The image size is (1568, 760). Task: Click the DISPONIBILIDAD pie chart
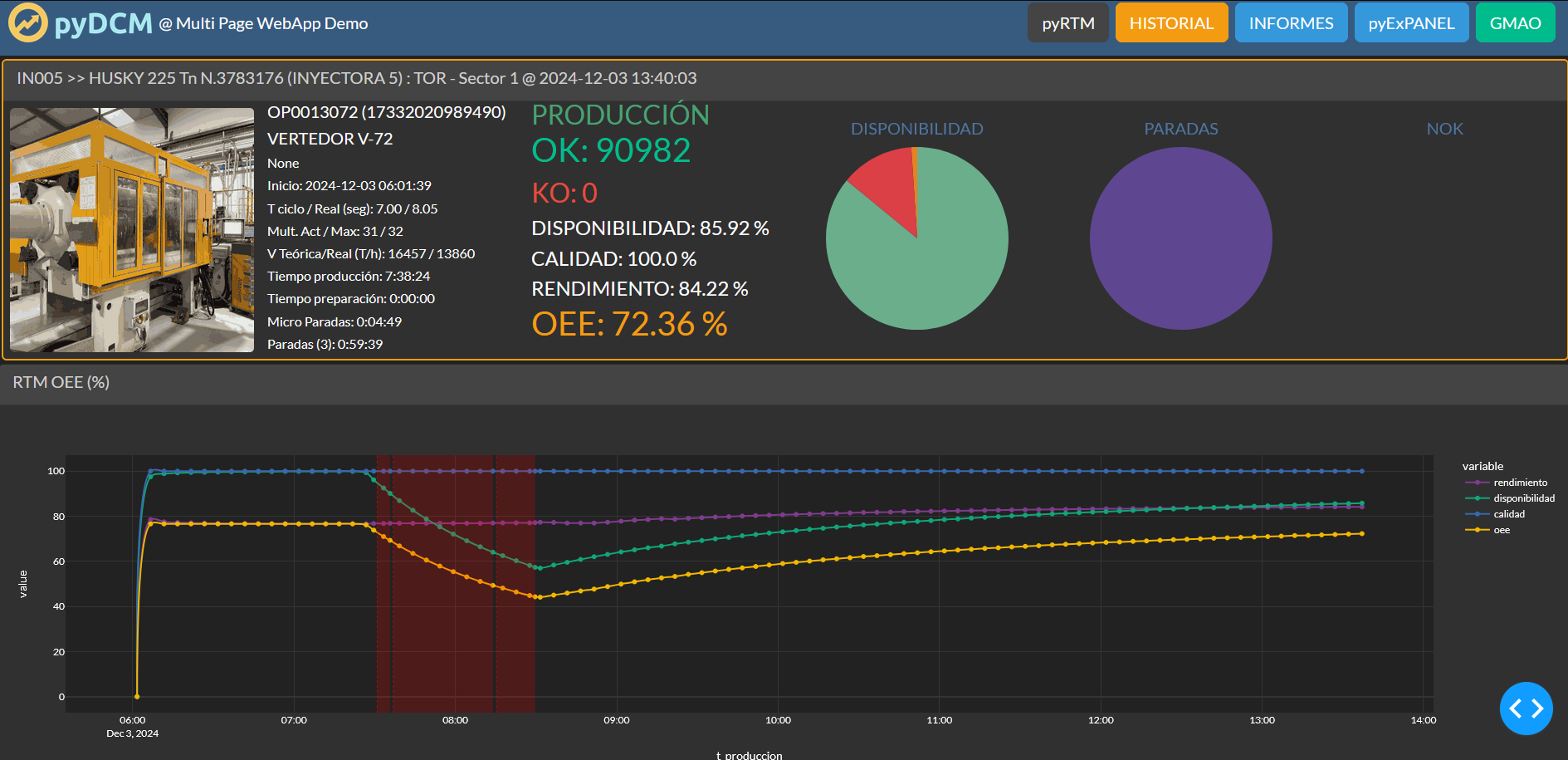[x=917, y=238]
